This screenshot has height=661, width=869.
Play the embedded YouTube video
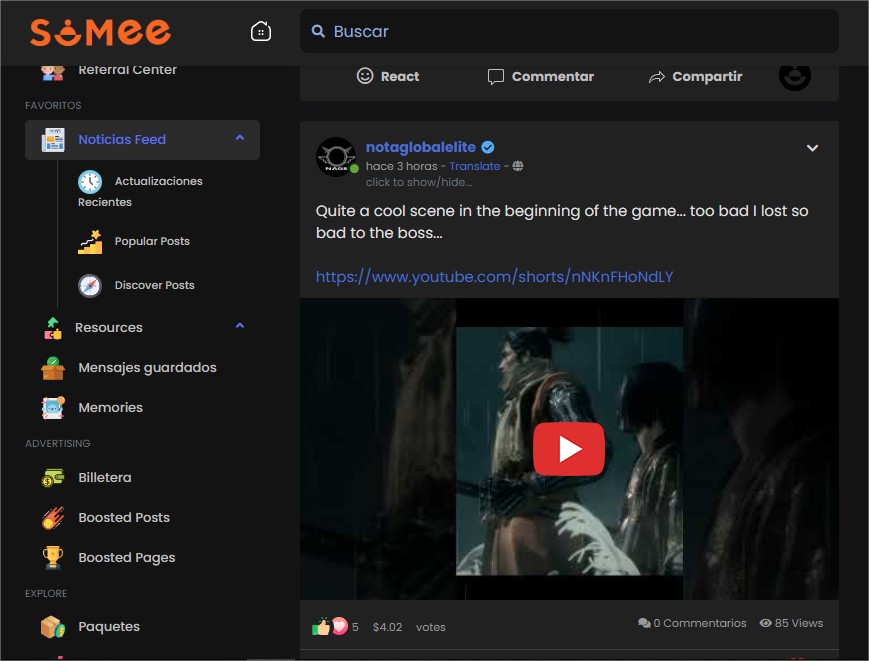pos(569,449)
